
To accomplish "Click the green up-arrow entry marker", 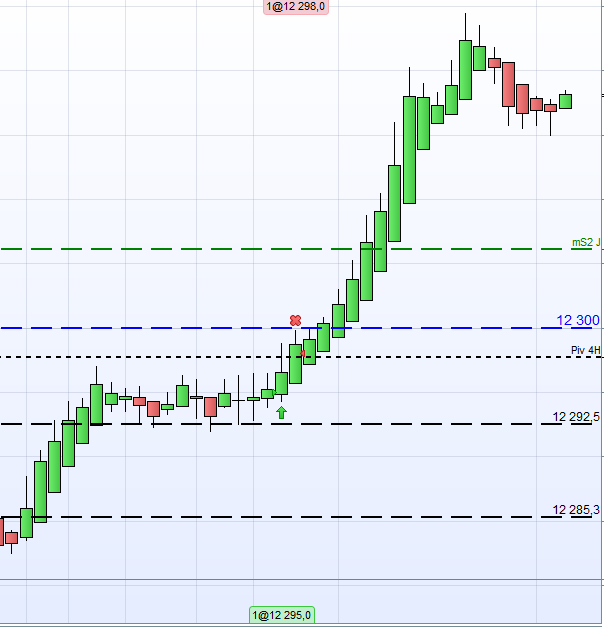I will pos(282,412).
